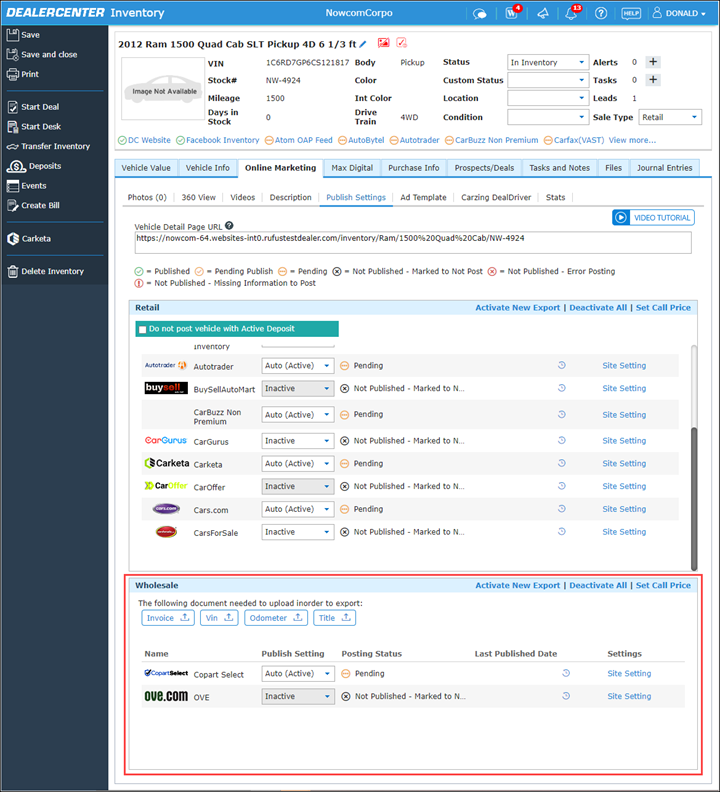Switch to Purchase Info tab
The width and height of the screenshot is (720, 792).
coord(414,168)
